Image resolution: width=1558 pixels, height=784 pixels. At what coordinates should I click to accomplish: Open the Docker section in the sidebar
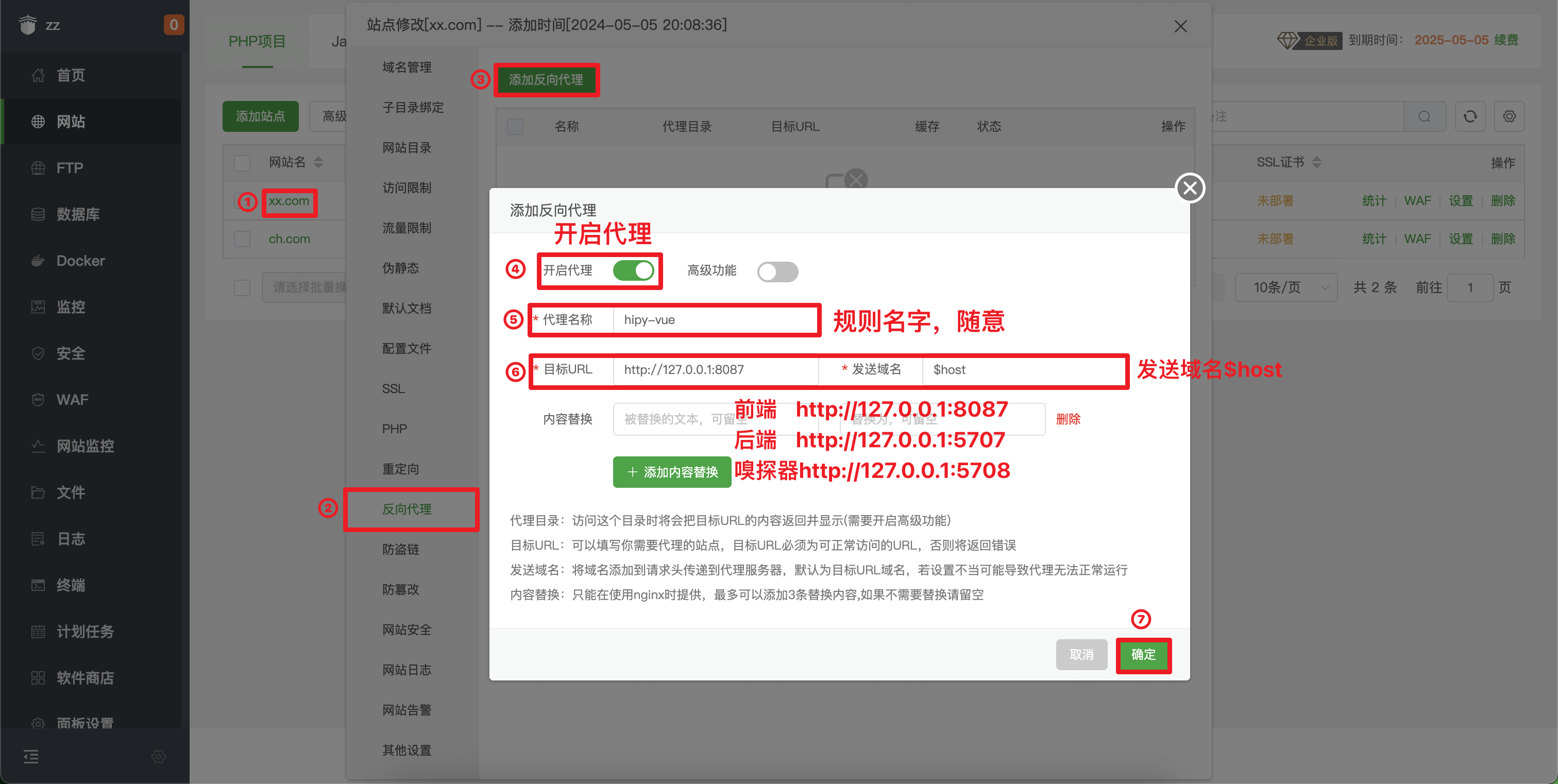point(81,261)
